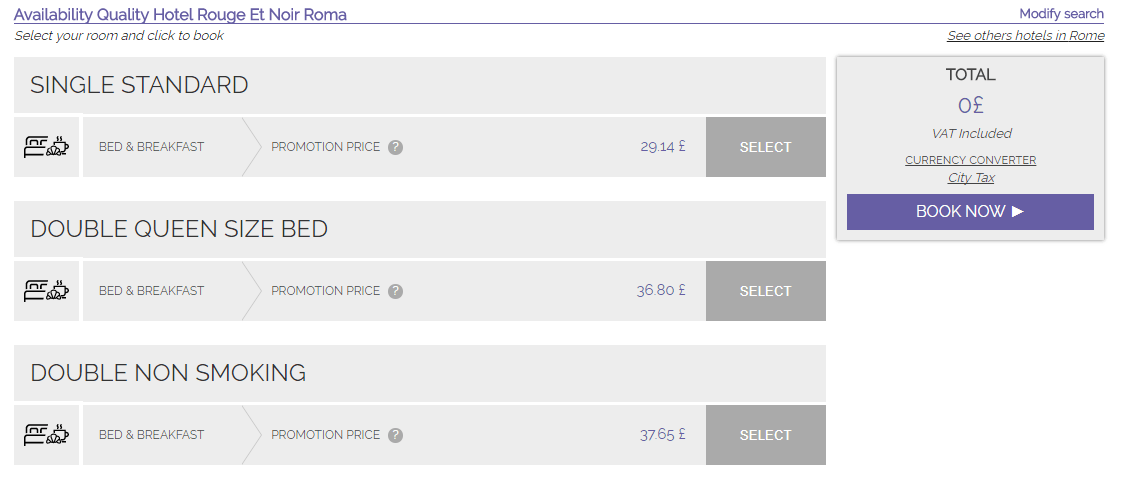Click the Double Non Smoking heading
1121x479 pixels.
pos(168,373)
